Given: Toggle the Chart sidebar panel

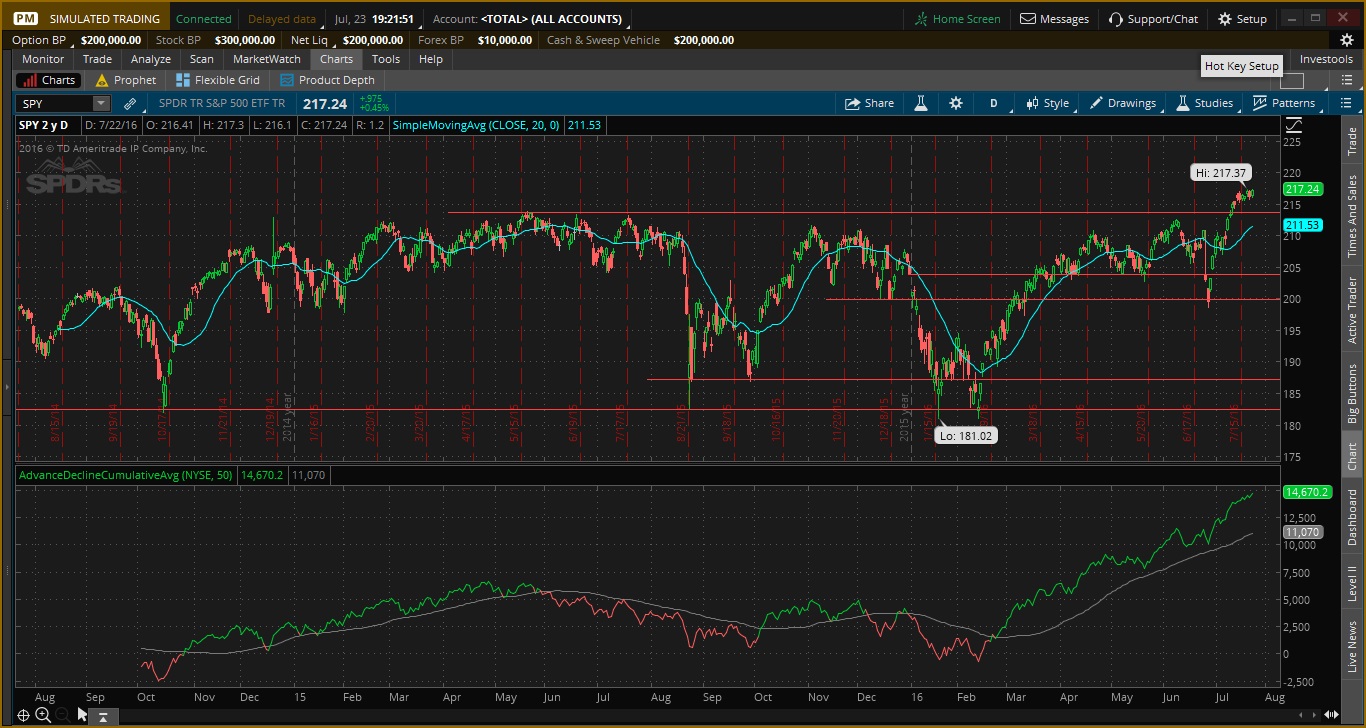Looking at the screenshot, I should 1352,454.
